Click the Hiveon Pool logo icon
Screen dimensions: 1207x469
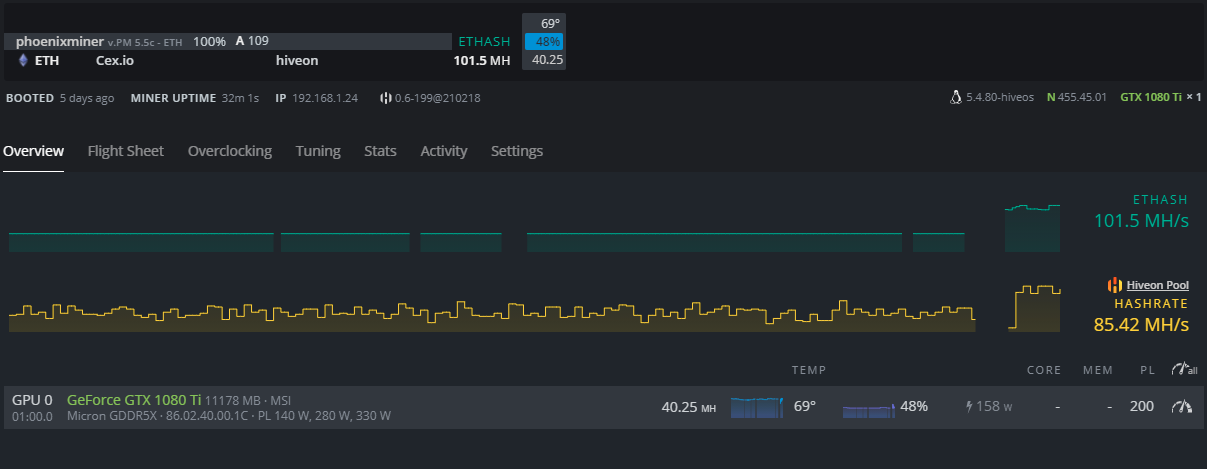click(1115, 285)
